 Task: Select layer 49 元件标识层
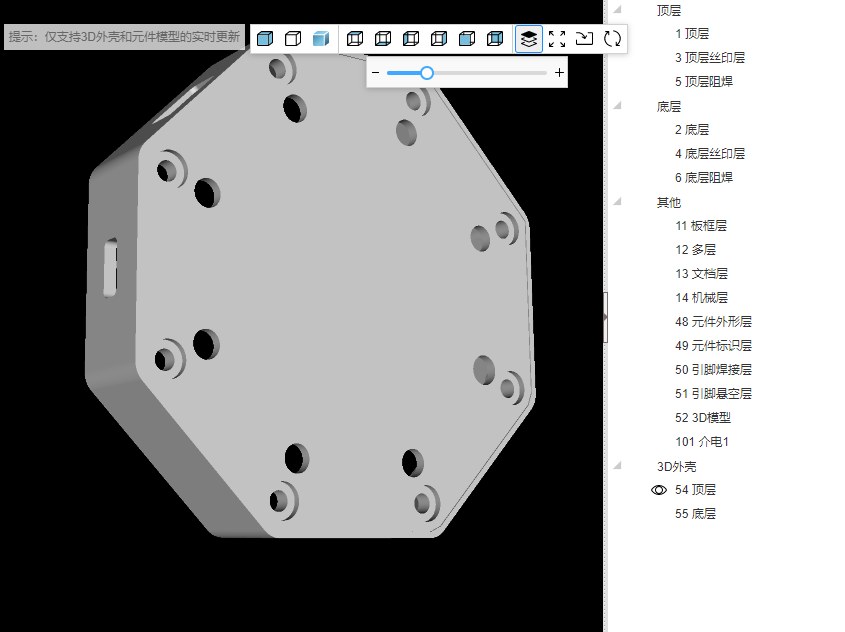[713, 346]
